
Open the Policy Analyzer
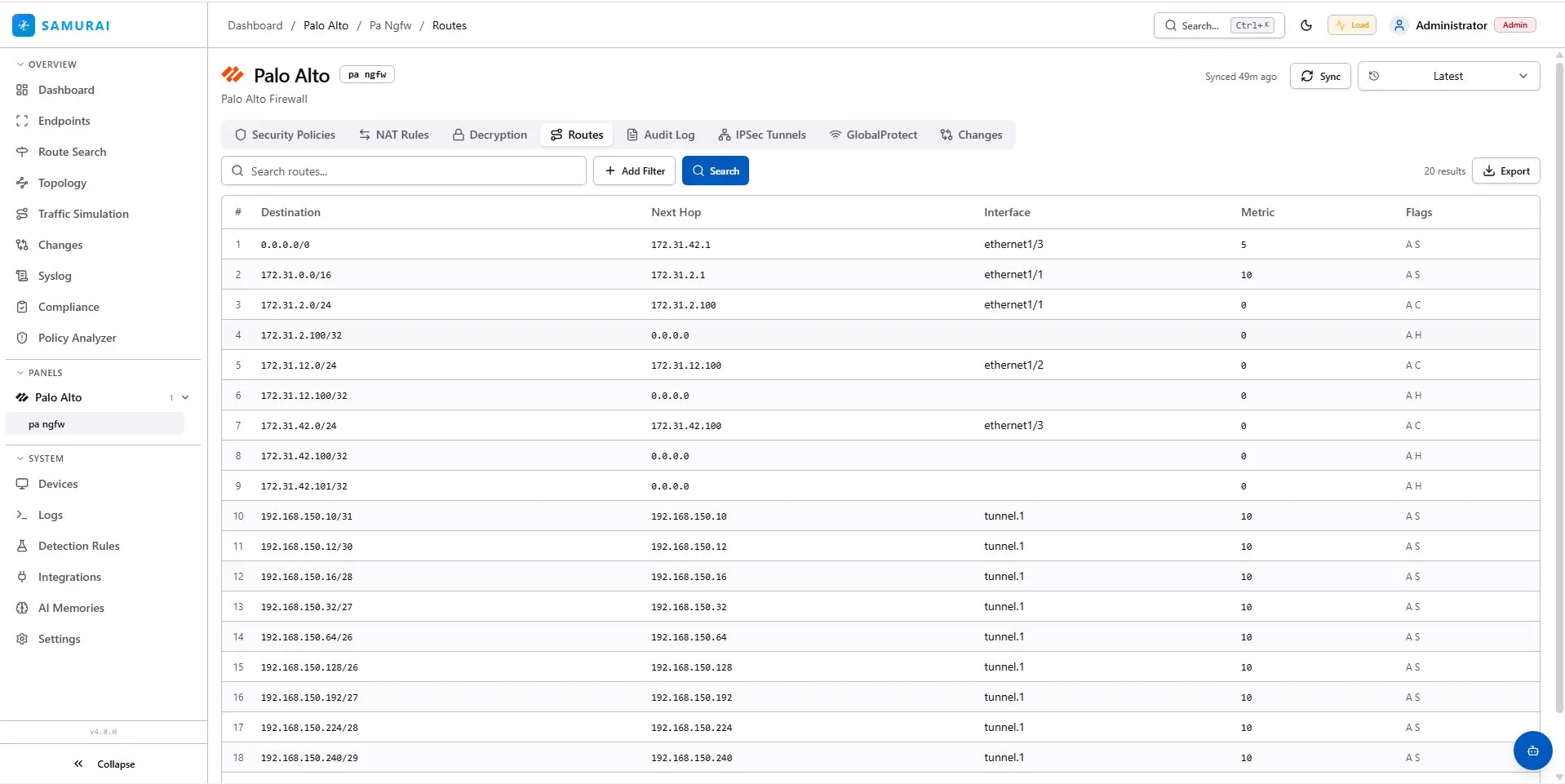click(x=77, y=338)
